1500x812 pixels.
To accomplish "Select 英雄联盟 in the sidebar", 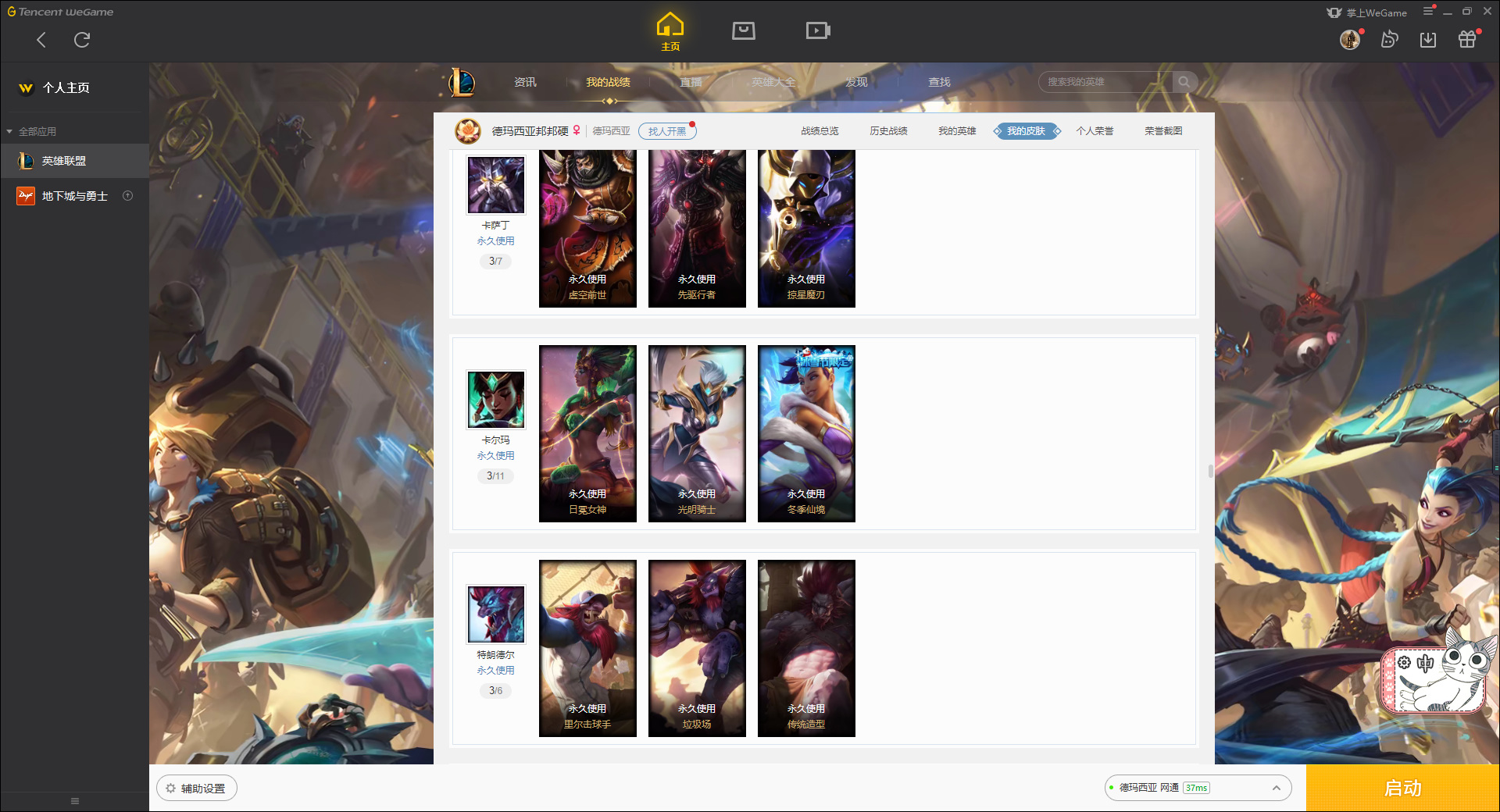I will [74, 161].
